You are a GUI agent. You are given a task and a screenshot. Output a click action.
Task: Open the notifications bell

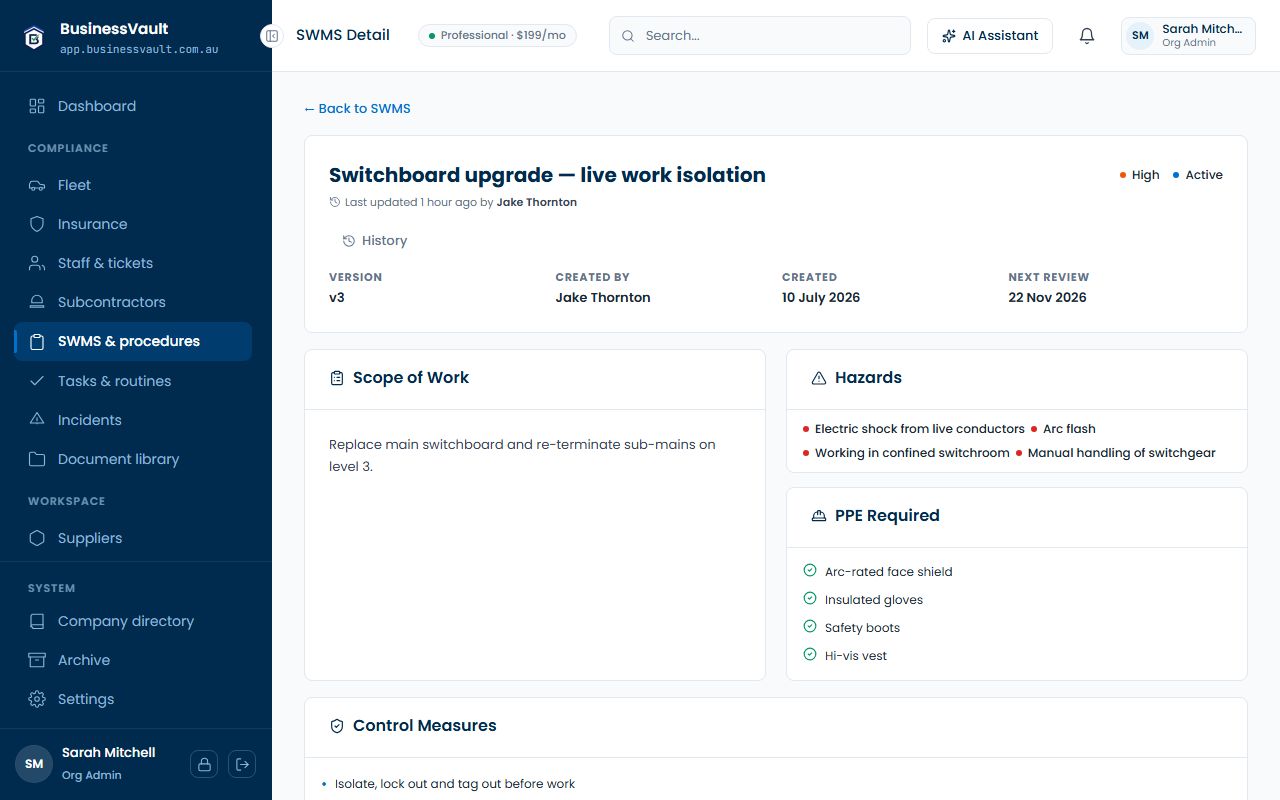point(1087,36)
